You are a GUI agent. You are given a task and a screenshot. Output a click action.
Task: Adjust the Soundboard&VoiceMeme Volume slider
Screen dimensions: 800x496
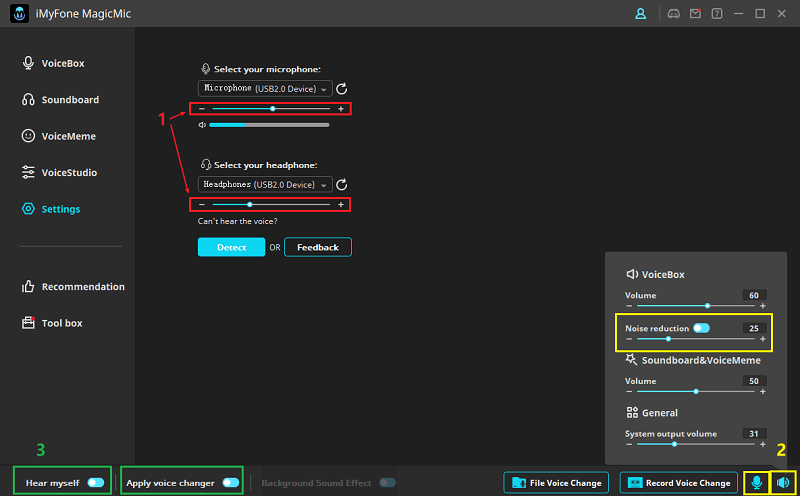696,391
